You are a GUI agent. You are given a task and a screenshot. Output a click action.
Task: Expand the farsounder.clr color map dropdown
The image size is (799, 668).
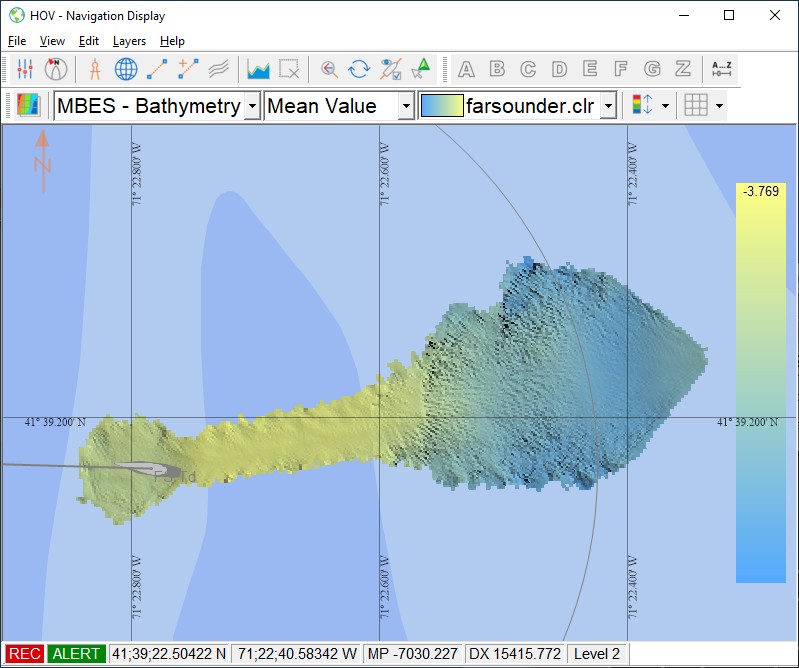pyautogui.click(x=607, y=106)
